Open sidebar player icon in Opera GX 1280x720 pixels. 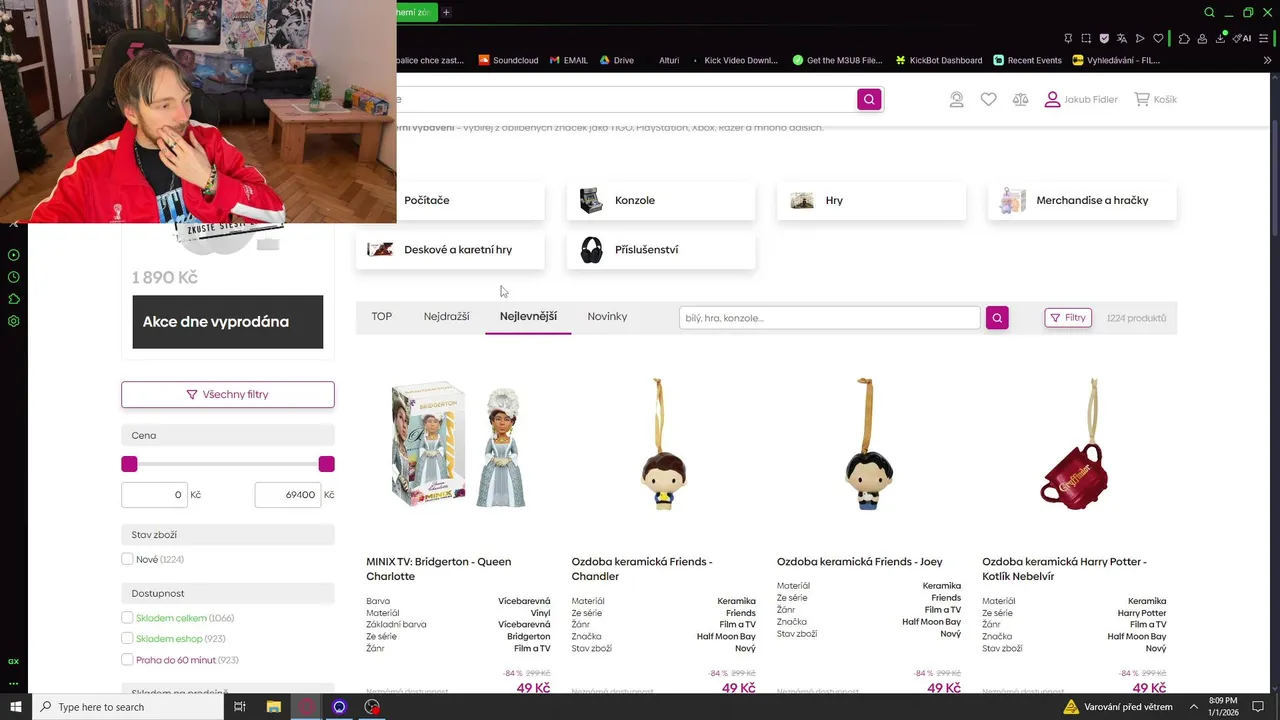point(14,255)
